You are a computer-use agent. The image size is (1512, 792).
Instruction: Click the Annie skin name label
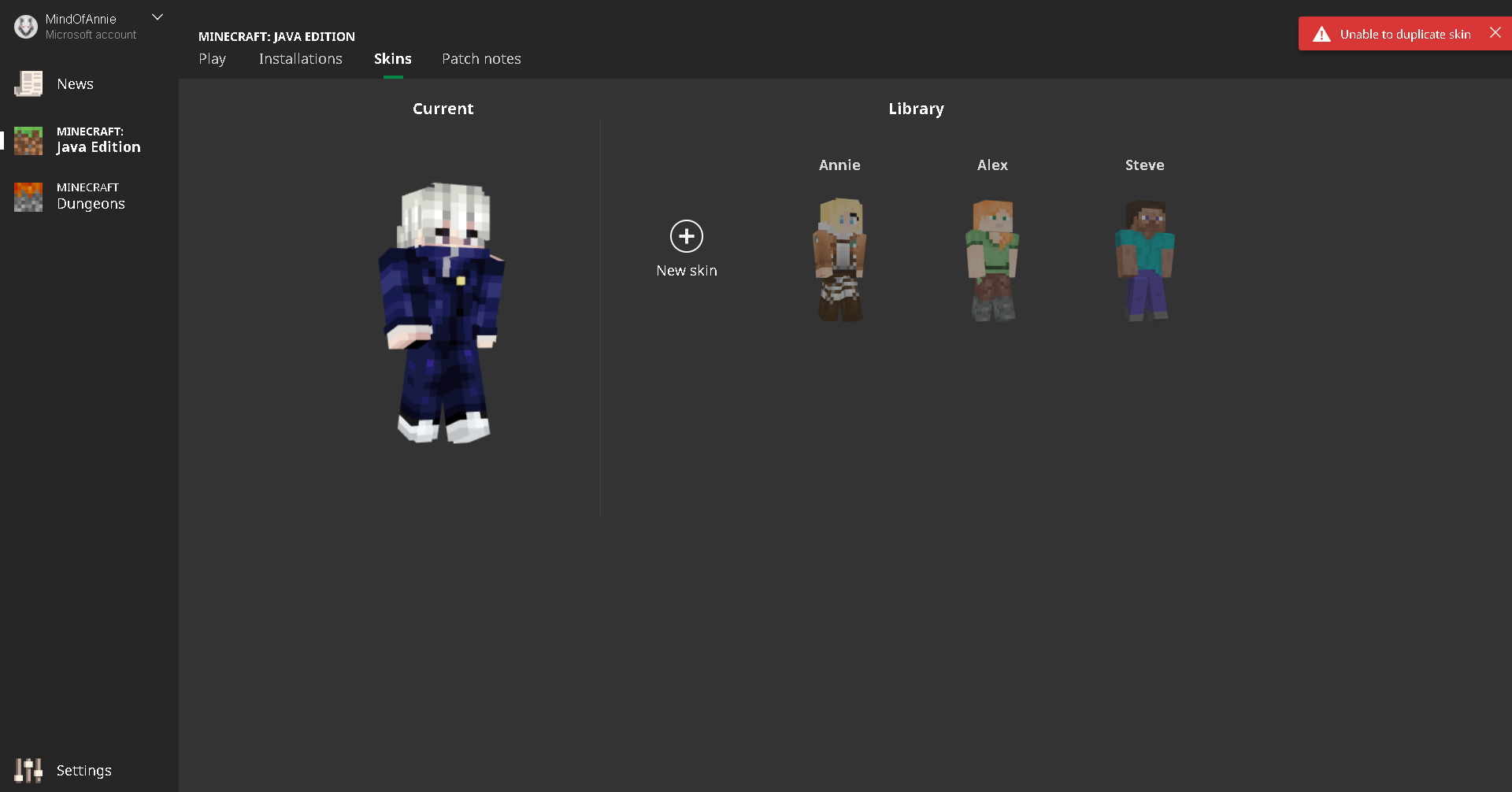point(839,165)
